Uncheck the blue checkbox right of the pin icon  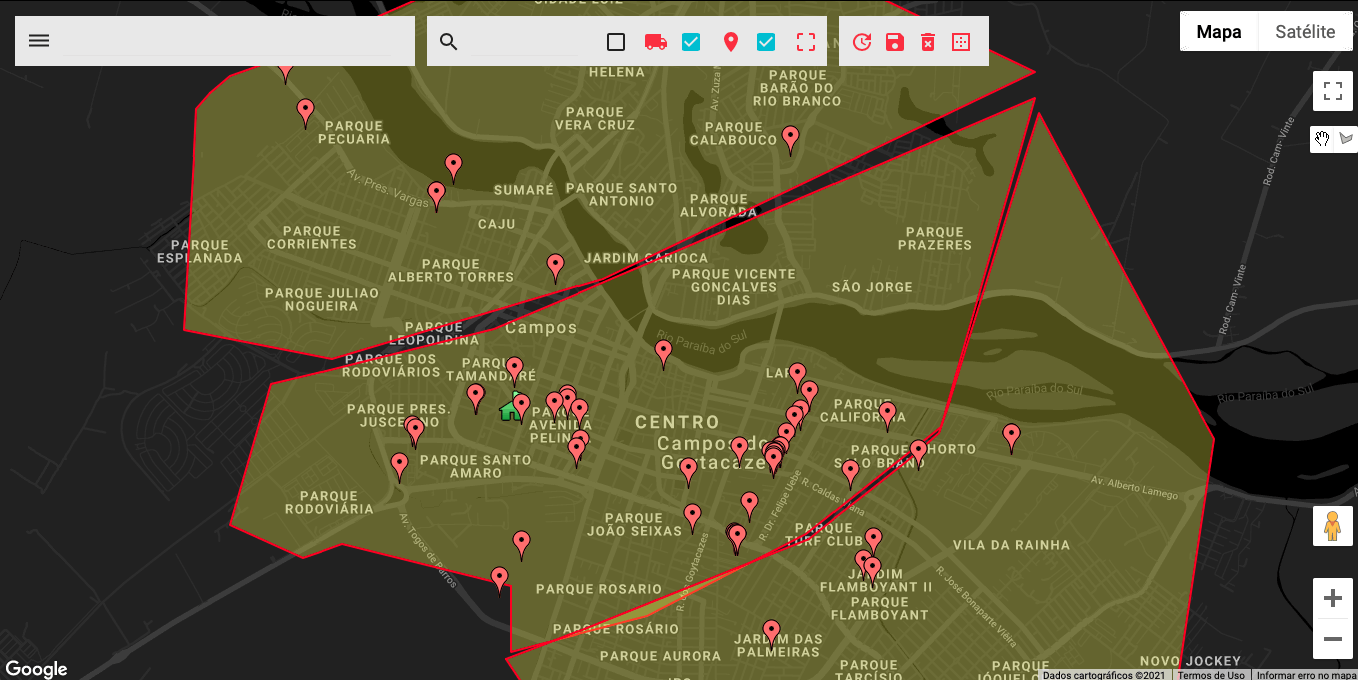pyautogui.click(x=766, y=42)
